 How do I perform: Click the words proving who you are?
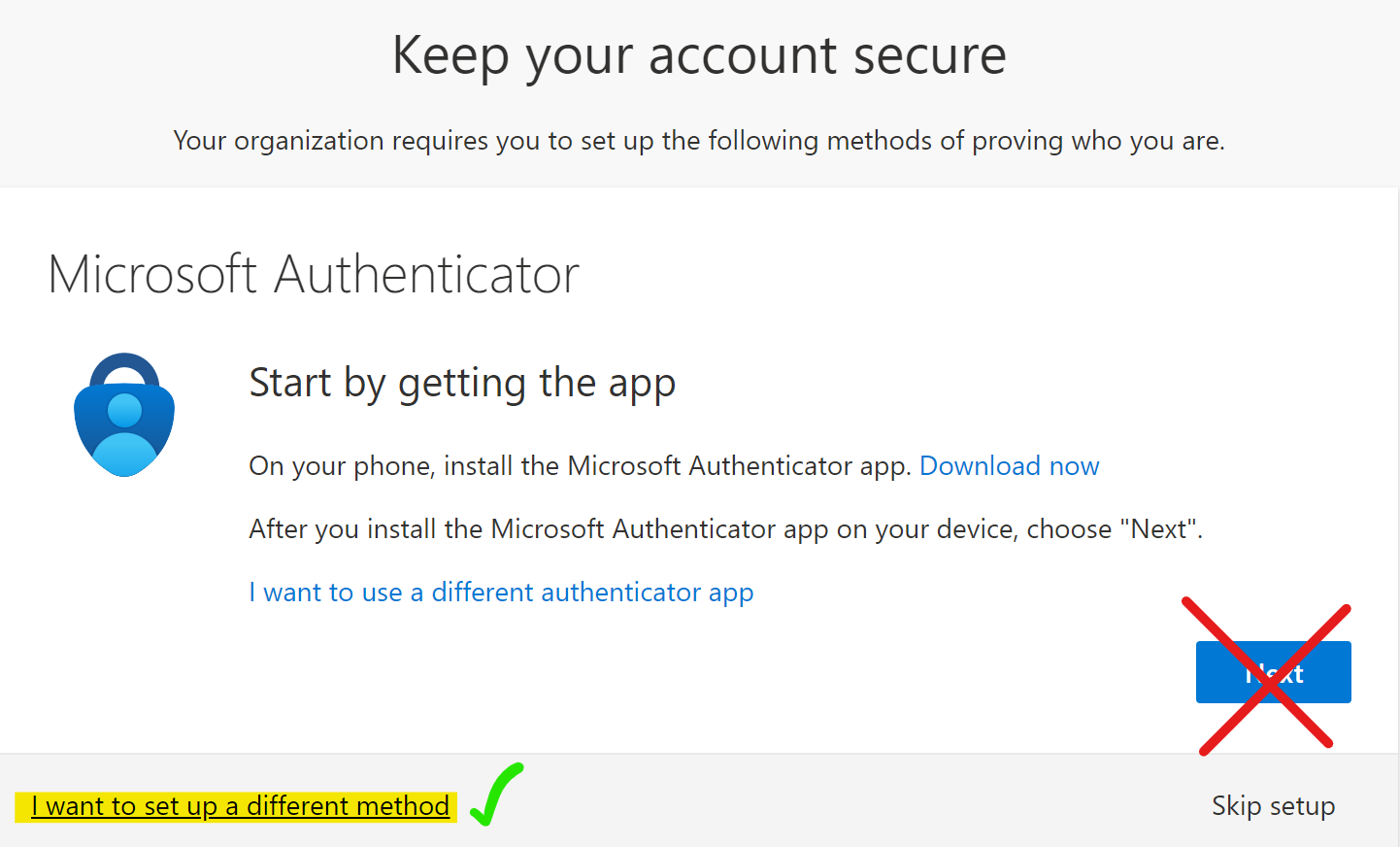(x=1098, y=141)
